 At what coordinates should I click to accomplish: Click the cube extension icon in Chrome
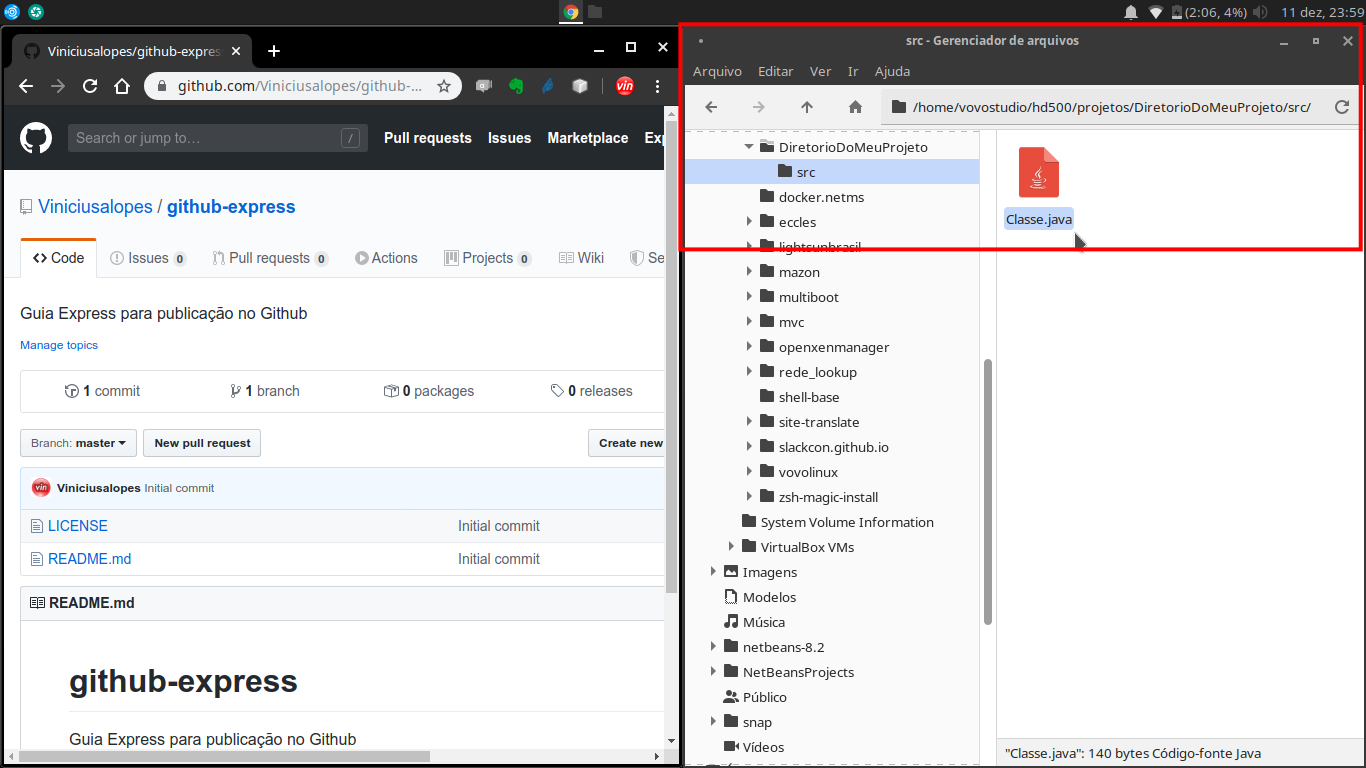point(580,86)
